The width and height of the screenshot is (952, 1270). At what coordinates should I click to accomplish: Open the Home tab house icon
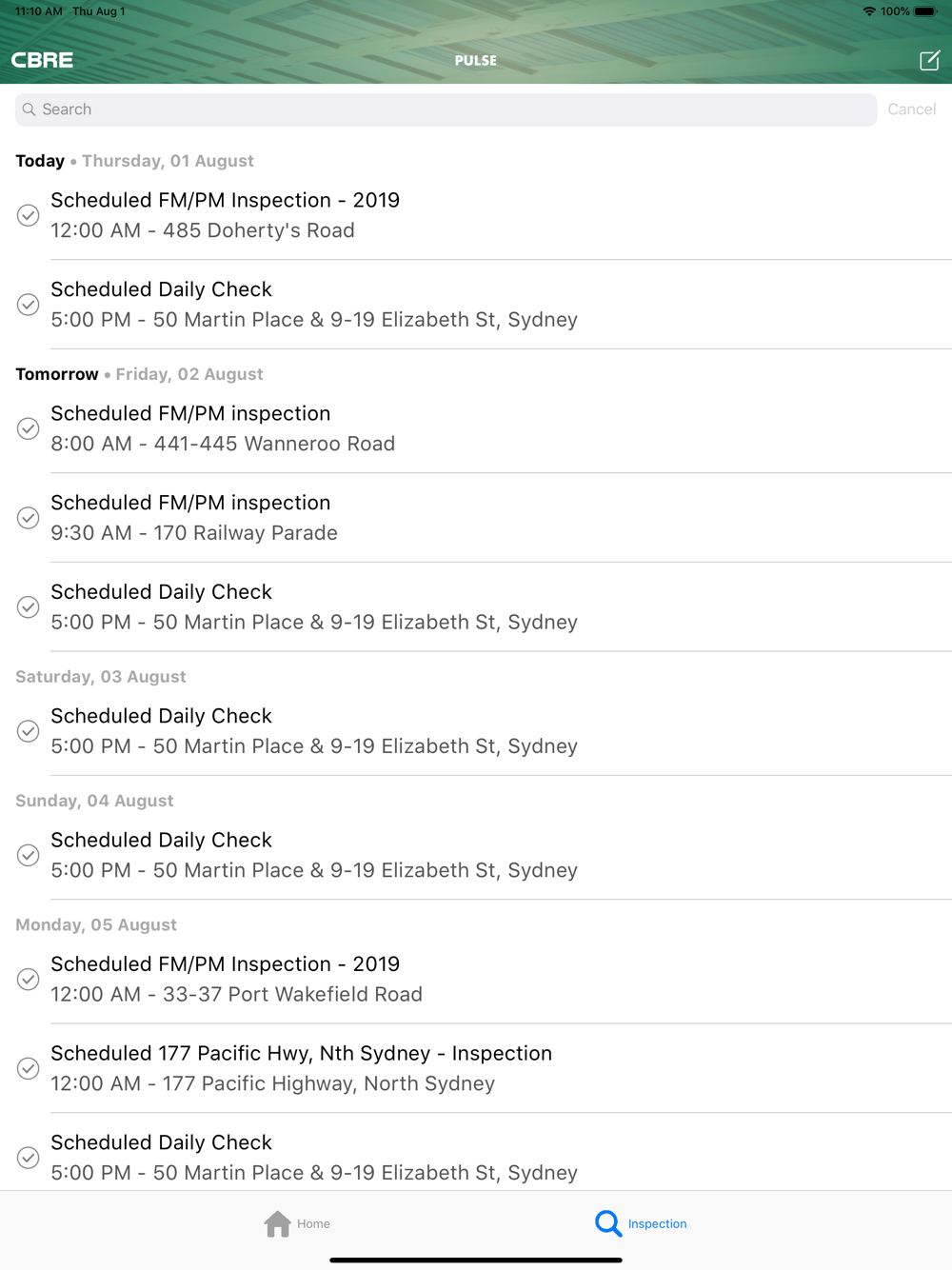(277, 1223)
